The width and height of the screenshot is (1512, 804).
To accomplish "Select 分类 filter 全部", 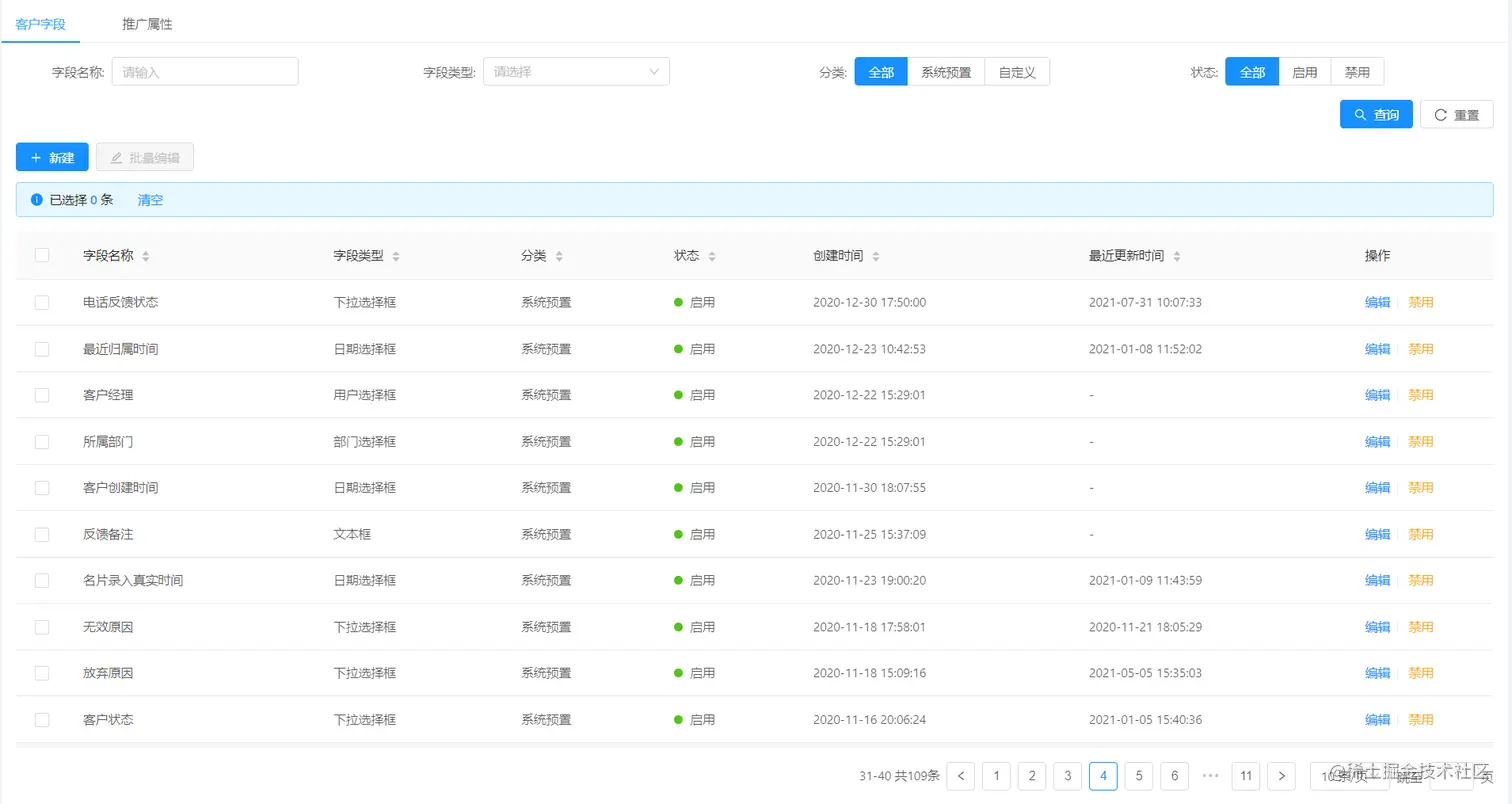I will pyautogui.click(x=881, y=72).
